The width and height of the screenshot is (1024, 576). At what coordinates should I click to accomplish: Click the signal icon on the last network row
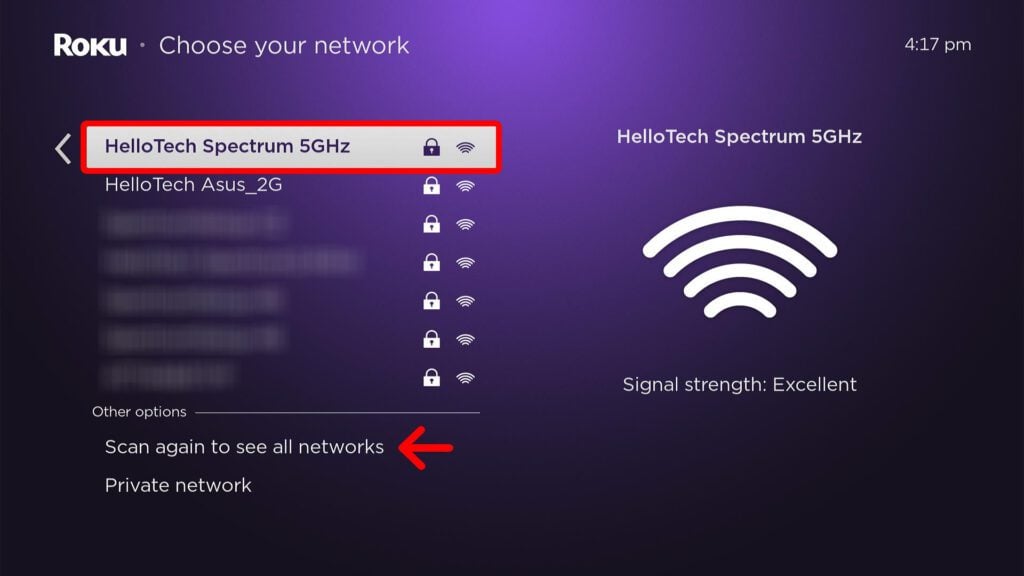pyautogui.click(x=463, y=378)
